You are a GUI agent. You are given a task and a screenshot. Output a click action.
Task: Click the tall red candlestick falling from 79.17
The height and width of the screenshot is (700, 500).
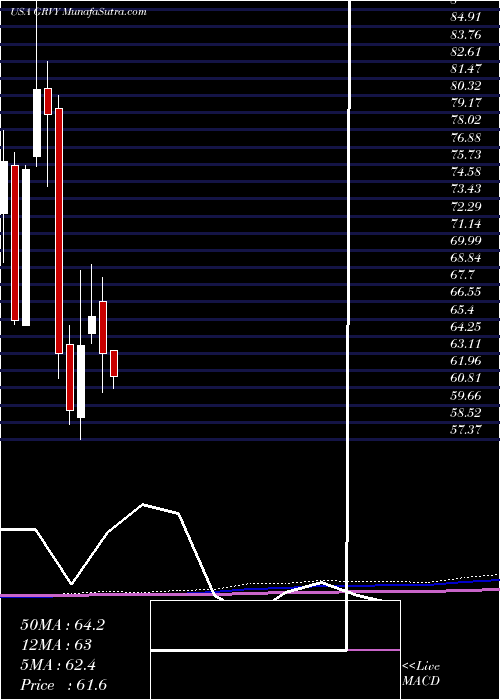pos(59,231)
